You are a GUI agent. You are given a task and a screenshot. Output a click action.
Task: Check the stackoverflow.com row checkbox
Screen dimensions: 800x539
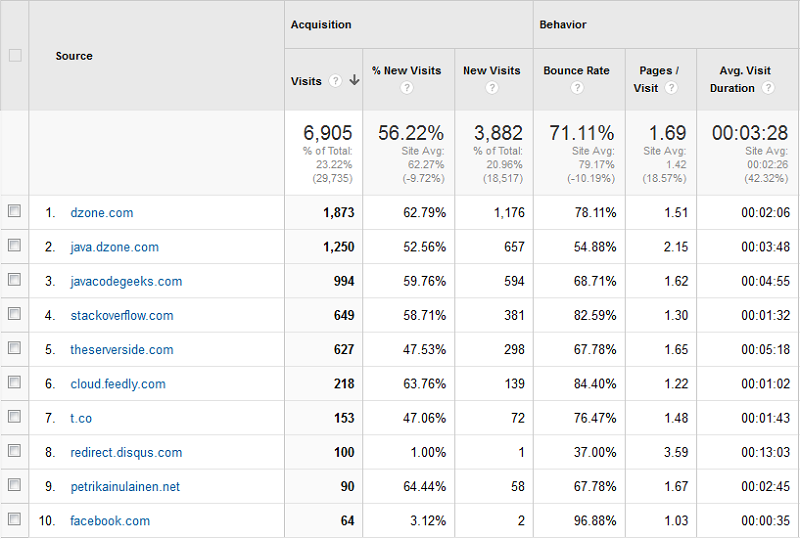pos(14,313)
